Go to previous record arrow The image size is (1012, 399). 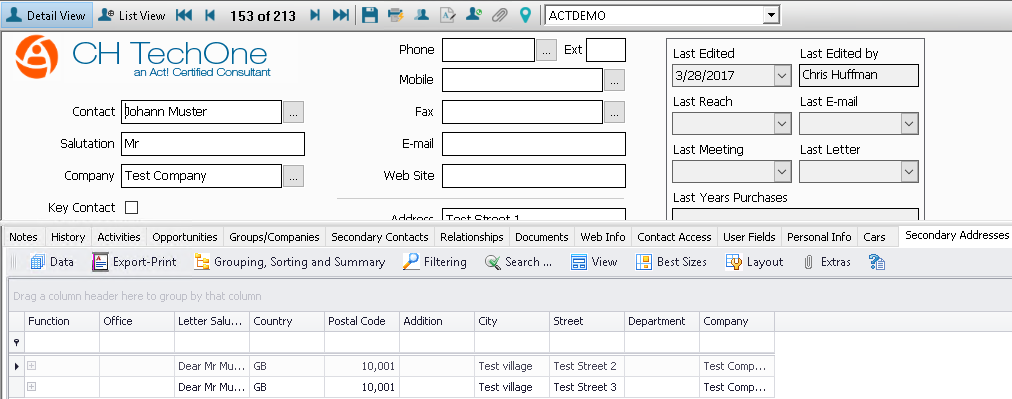pos(210,15)
